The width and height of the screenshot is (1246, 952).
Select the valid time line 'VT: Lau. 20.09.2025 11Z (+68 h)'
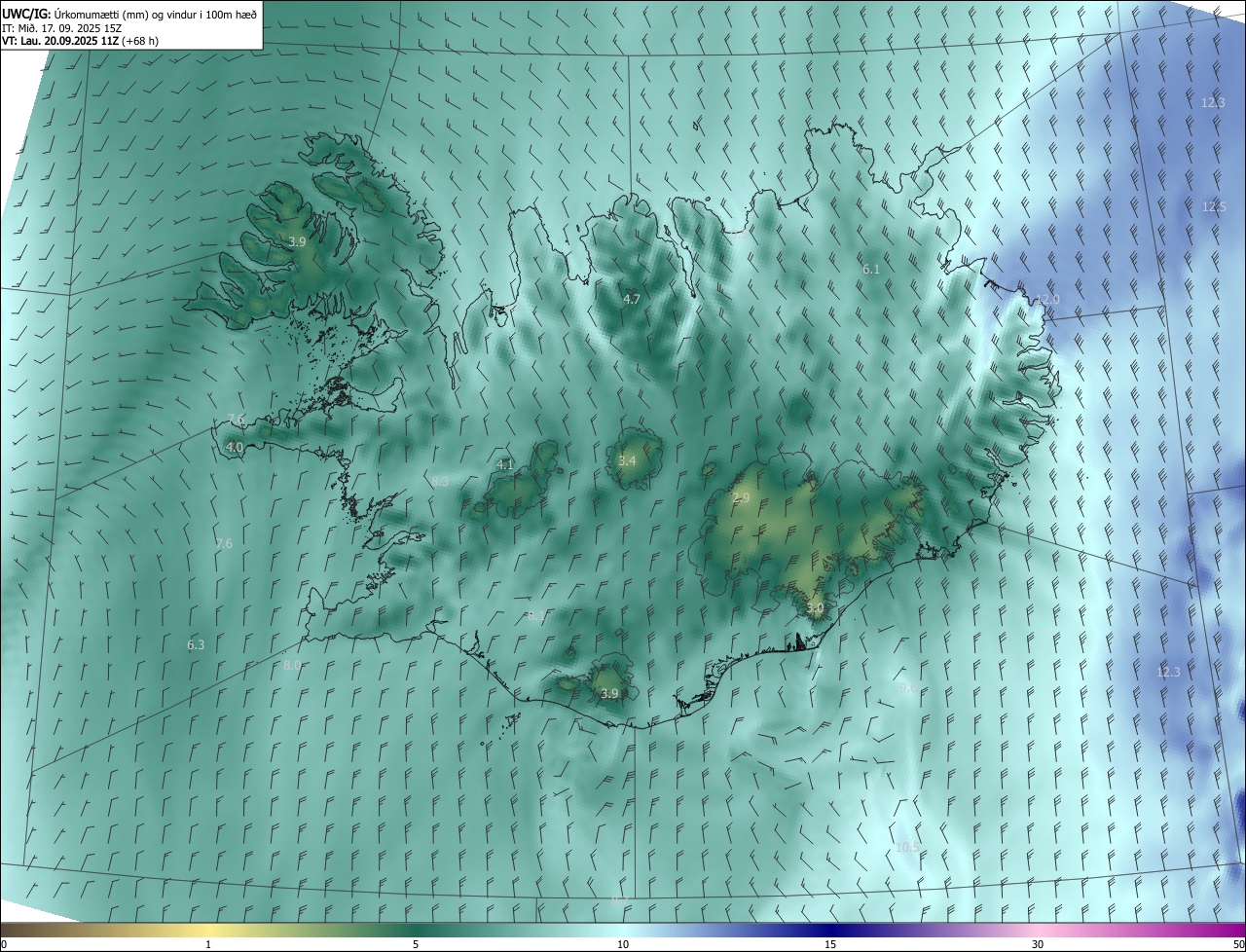[x=81, y=41]
